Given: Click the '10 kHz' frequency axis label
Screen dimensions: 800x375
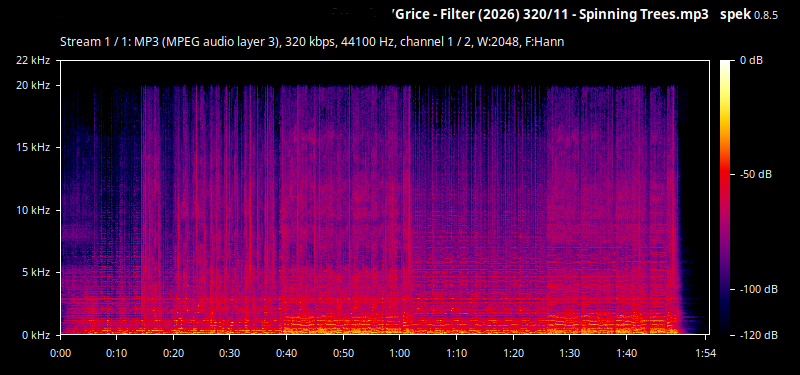Looking at the screenshot, I should tap(33, 210).
